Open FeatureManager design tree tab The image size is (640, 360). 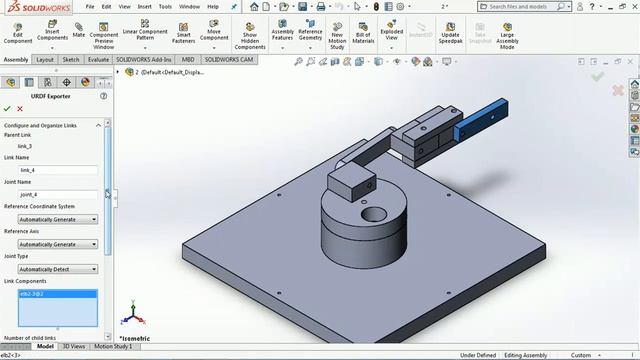coord(11,82)
